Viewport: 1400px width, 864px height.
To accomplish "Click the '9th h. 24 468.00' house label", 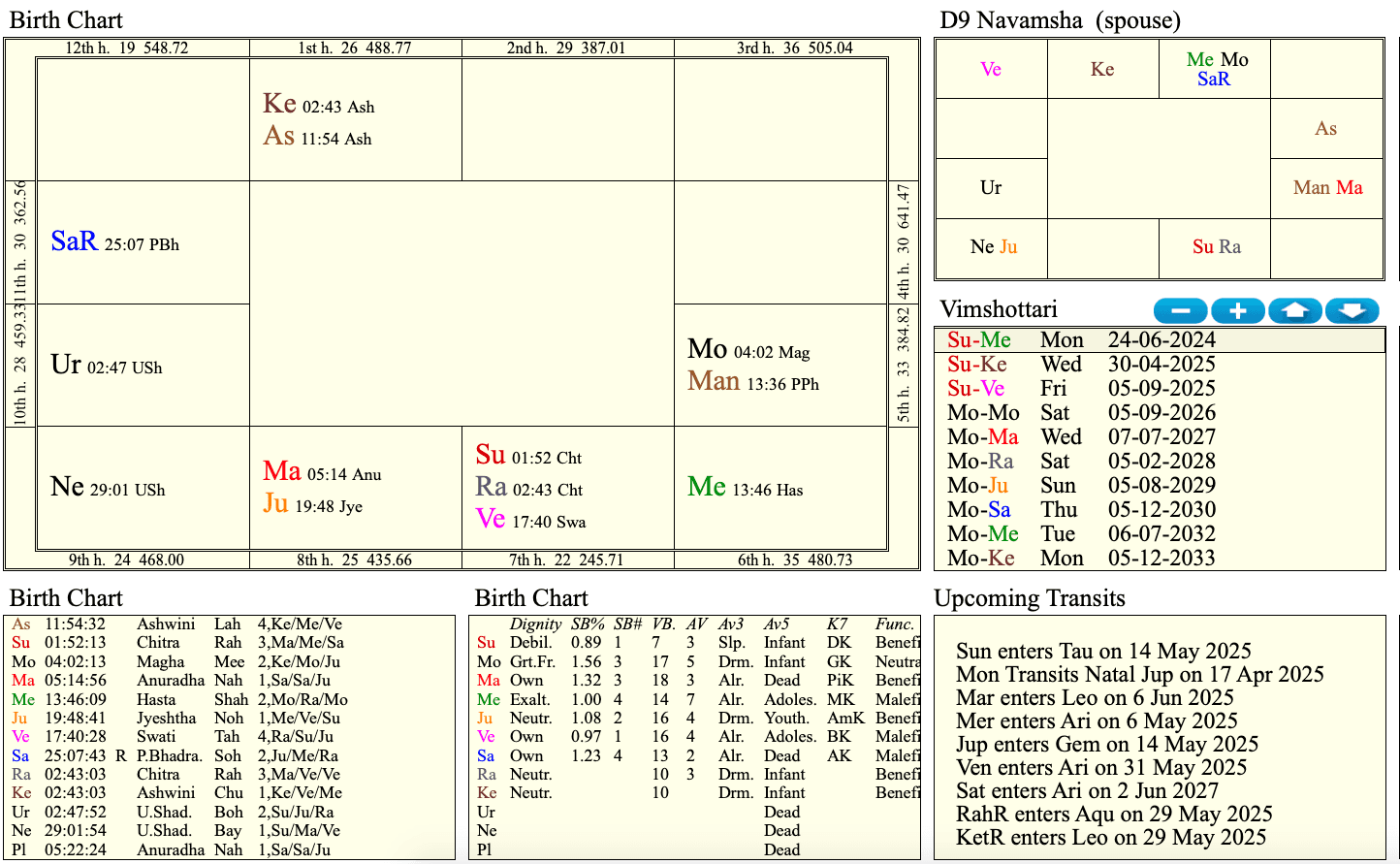I will point(127,560).
